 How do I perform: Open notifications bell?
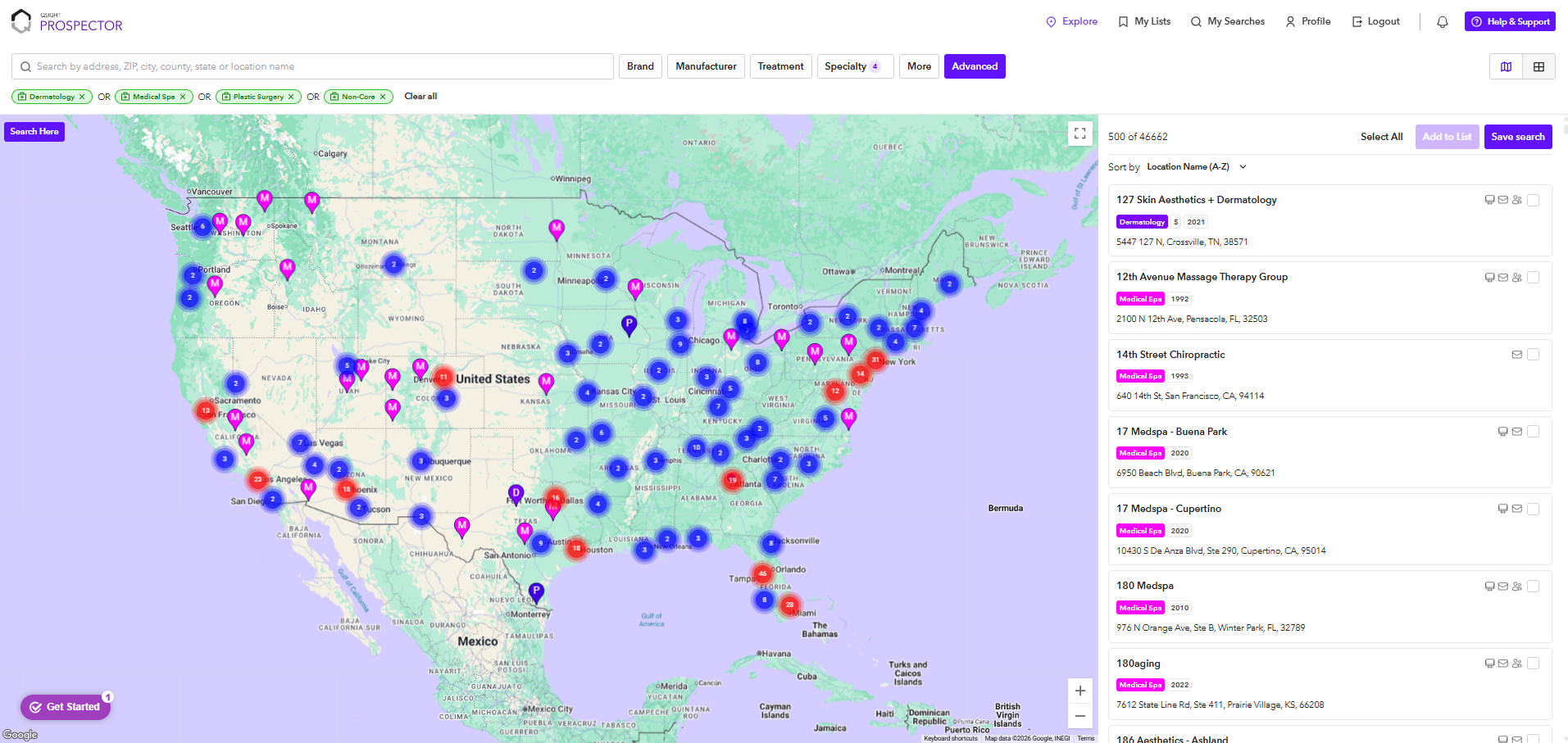tap(1442, 21)
